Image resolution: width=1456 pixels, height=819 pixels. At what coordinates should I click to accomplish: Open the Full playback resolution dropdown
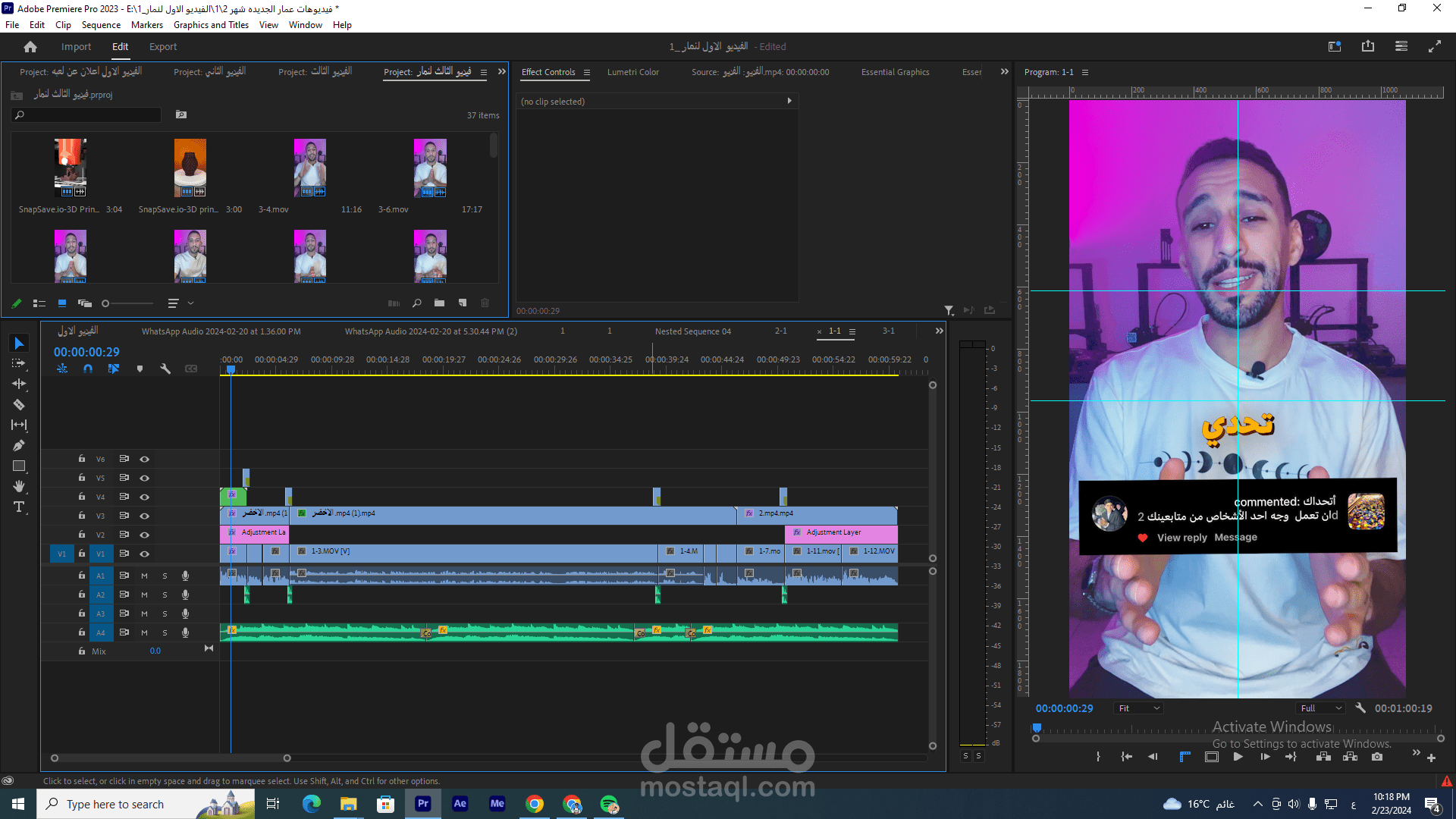pos(1321,708)
